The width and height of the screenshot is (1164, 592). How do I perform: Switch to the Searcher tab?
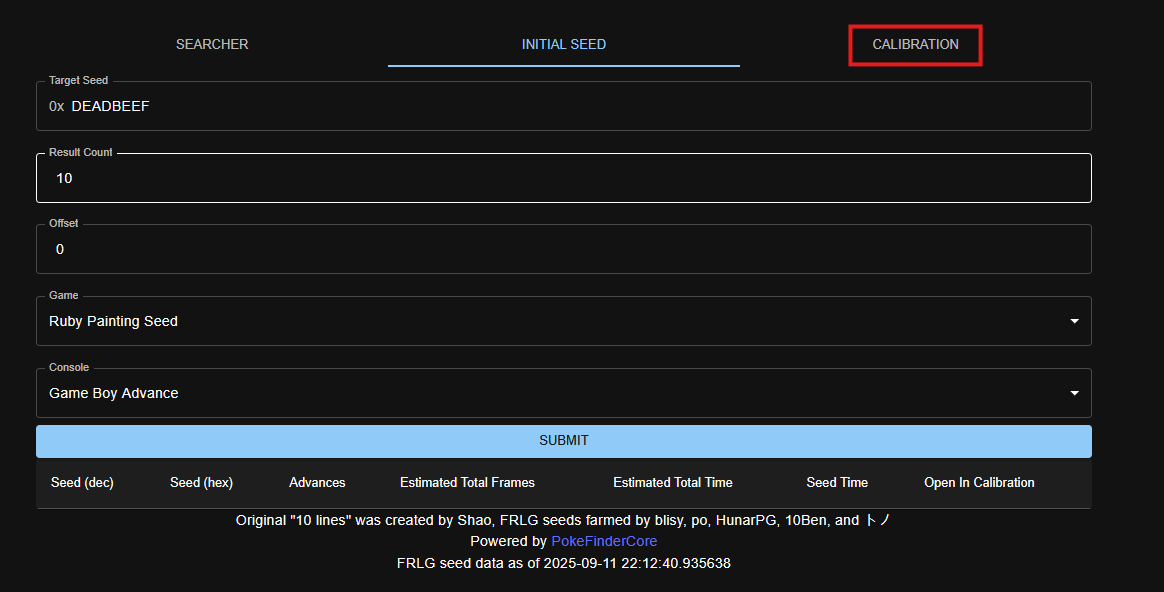point(212,44)
